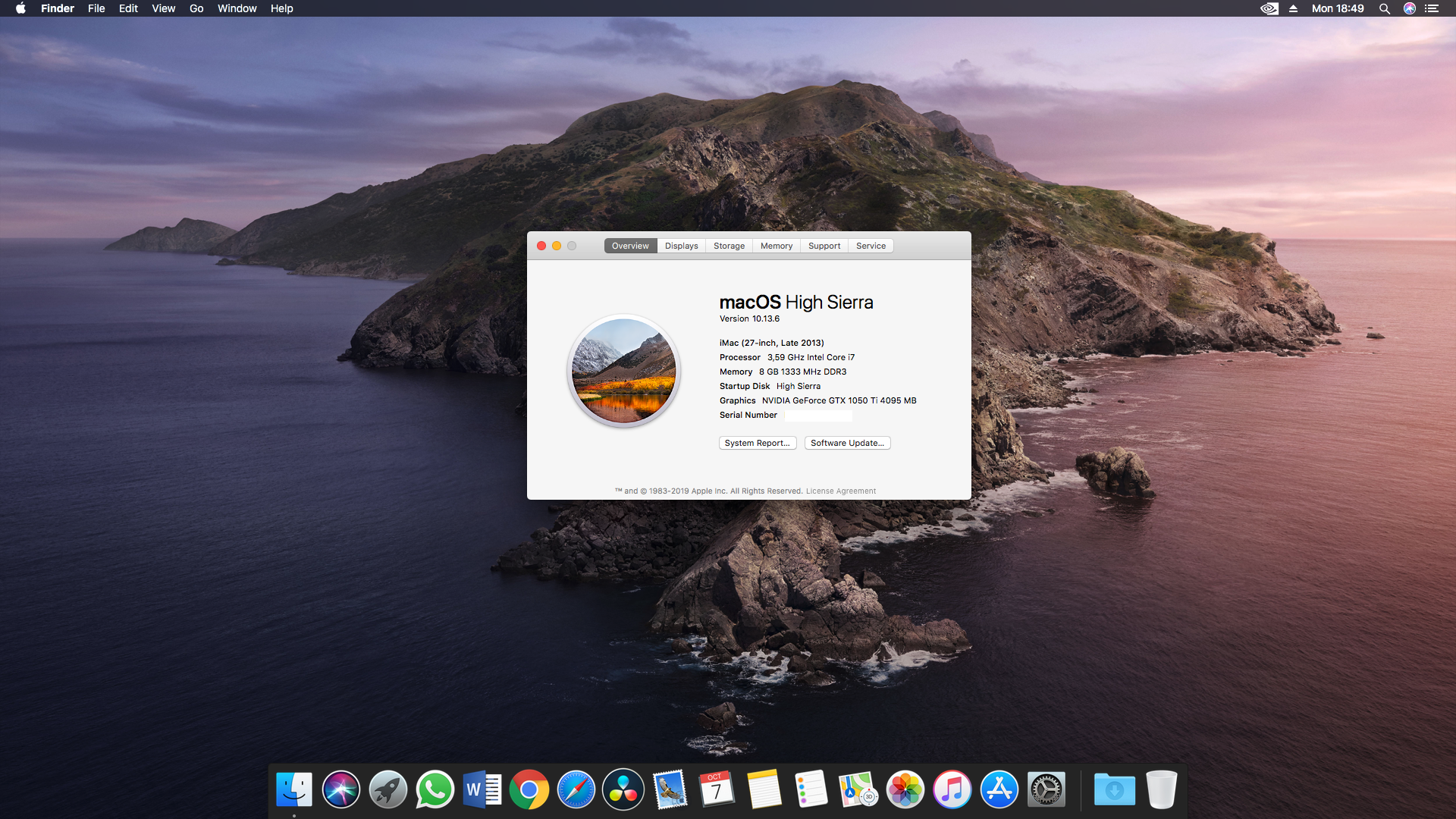Open the Trash in the Dock
The width and height of the screenshot is (1456, 819).
pyautogui.click(x=1161, y=790)
